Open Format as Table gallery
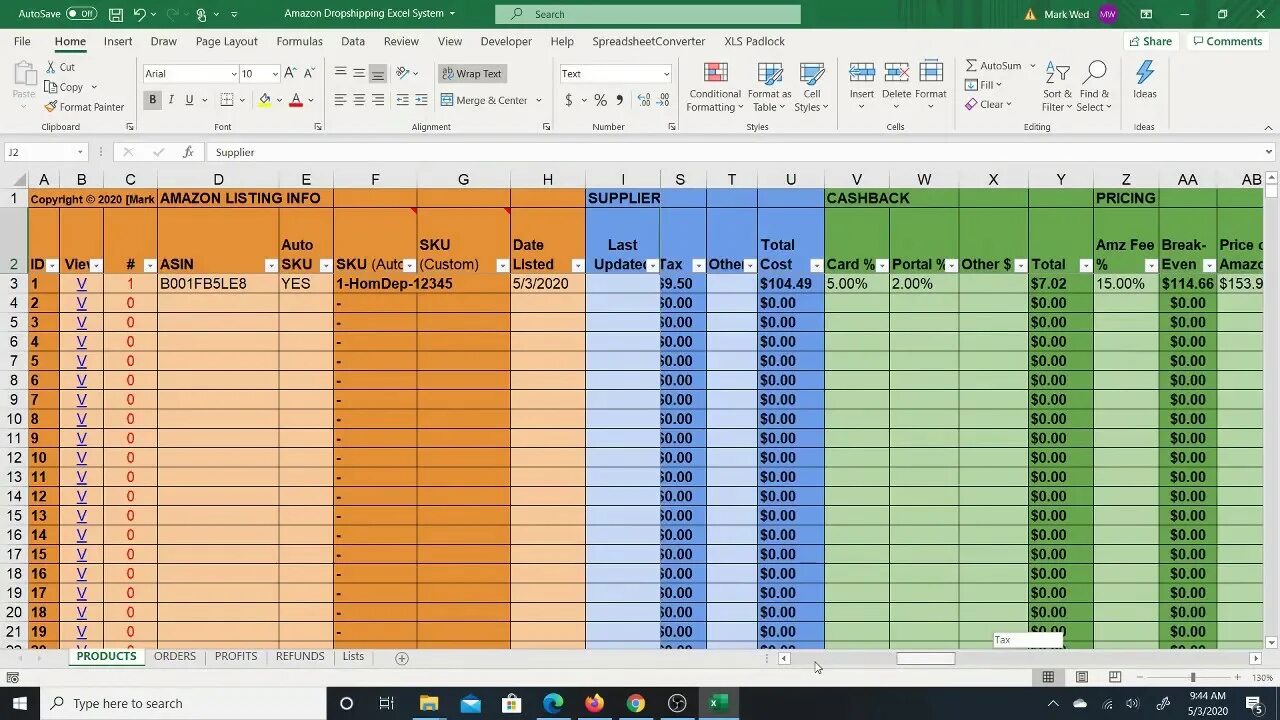This screenshot has width=1280, height=720. [x=771, y=87]
